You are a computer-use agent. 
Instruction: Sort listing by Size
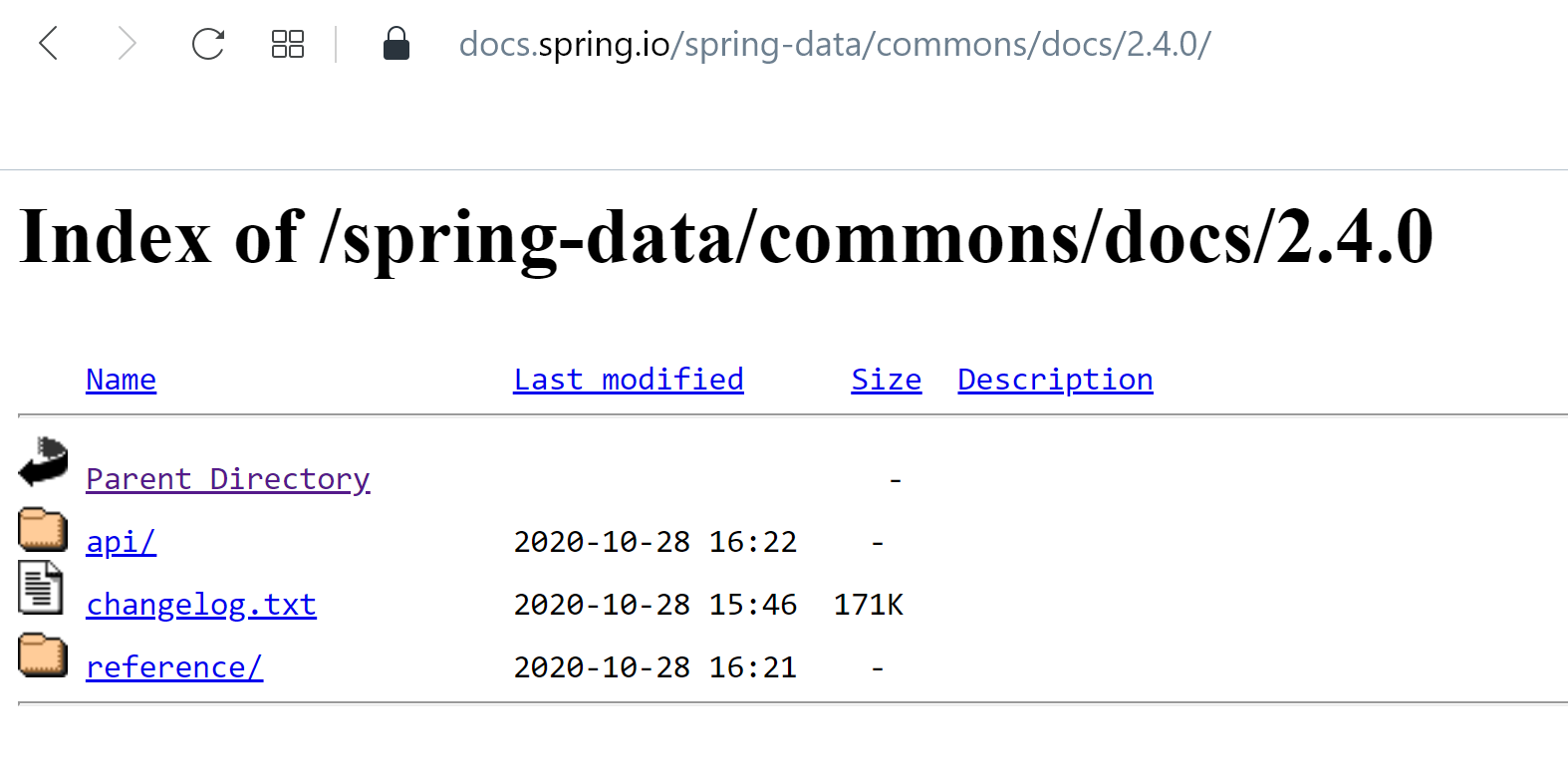pyautogui.click(x=885, y=380)
